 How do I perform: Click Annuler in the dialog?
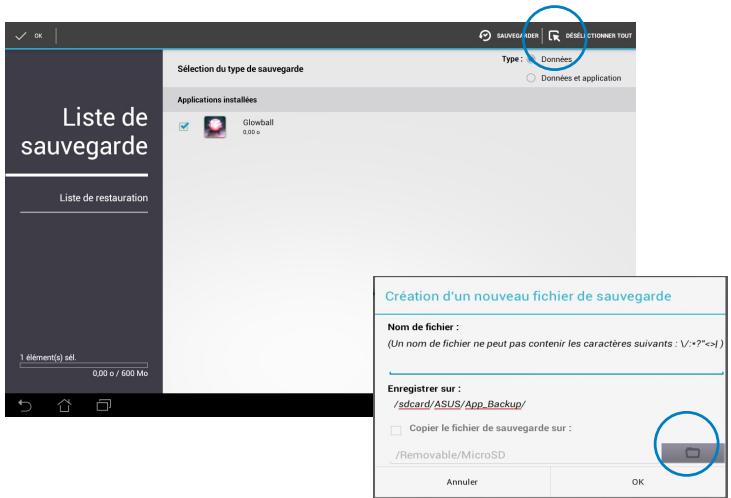(x=462, y=482)
